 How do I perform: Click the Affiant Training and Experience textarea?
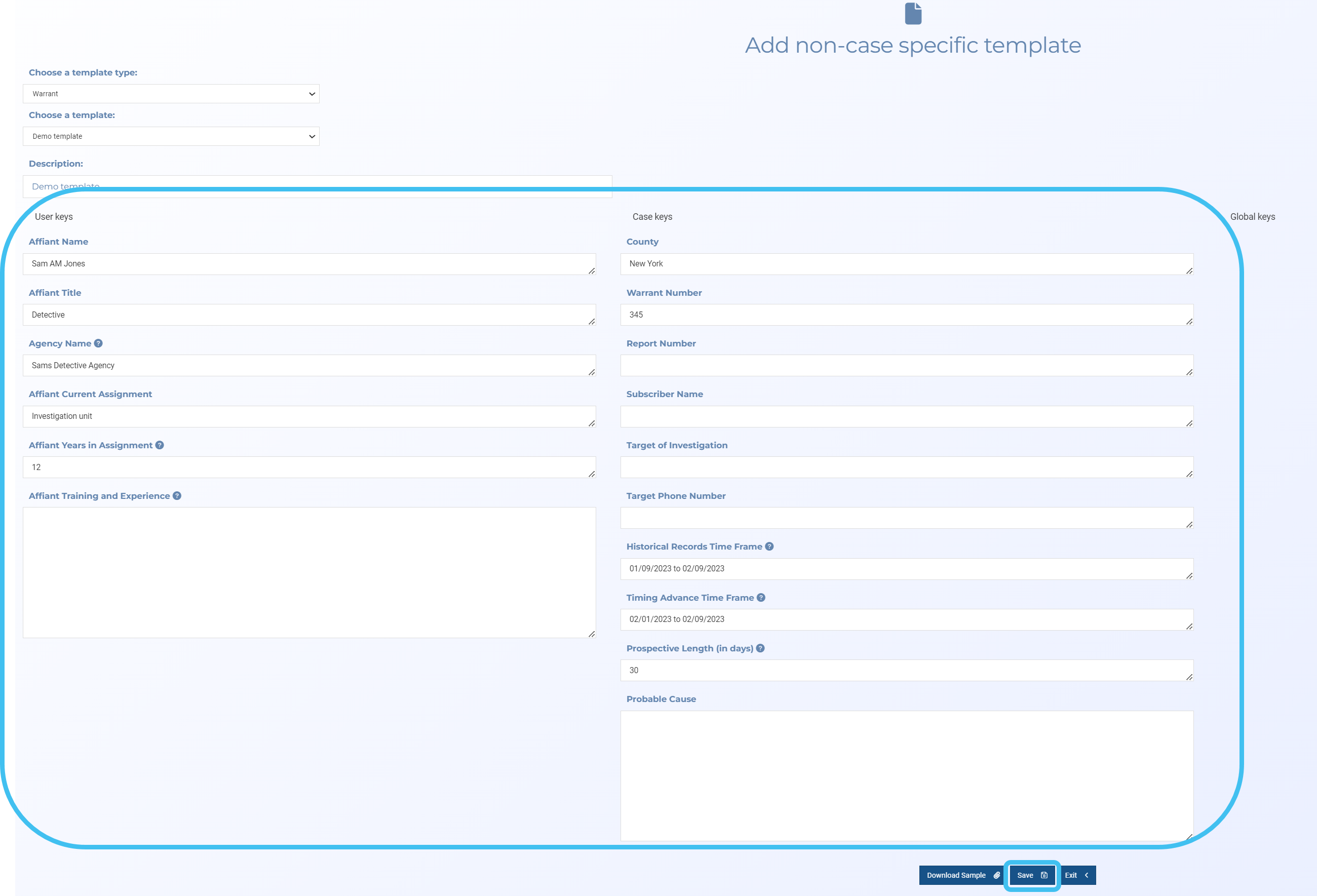[309, 572]
